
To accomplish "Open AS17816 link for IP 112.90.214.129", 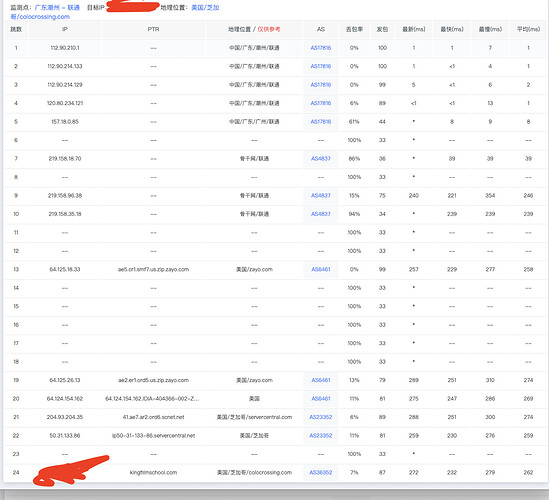I will pyautogui.click(x=321, y=85).
